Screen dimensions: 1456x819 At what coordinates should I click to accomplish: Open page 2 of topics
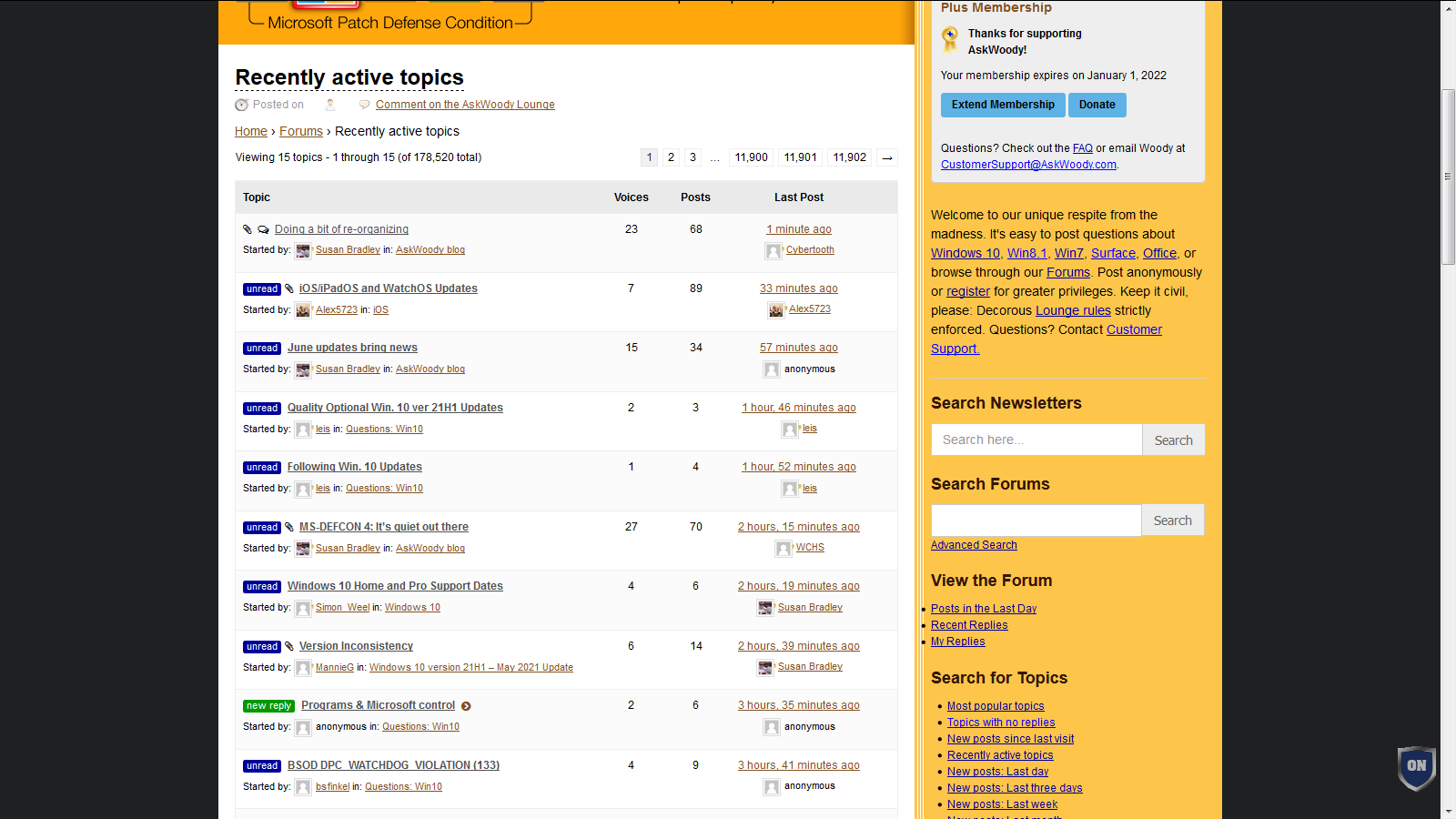pyautogui.click(x=671, y=157)
